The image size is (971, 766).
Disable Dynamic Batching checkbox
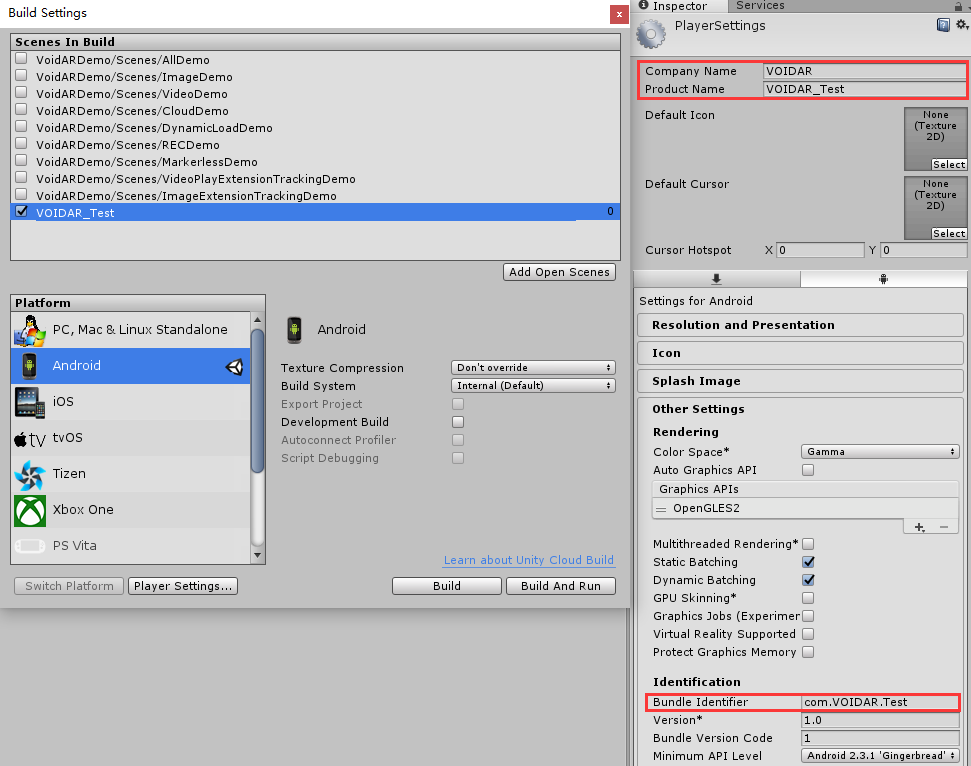(x=808, y=580)
